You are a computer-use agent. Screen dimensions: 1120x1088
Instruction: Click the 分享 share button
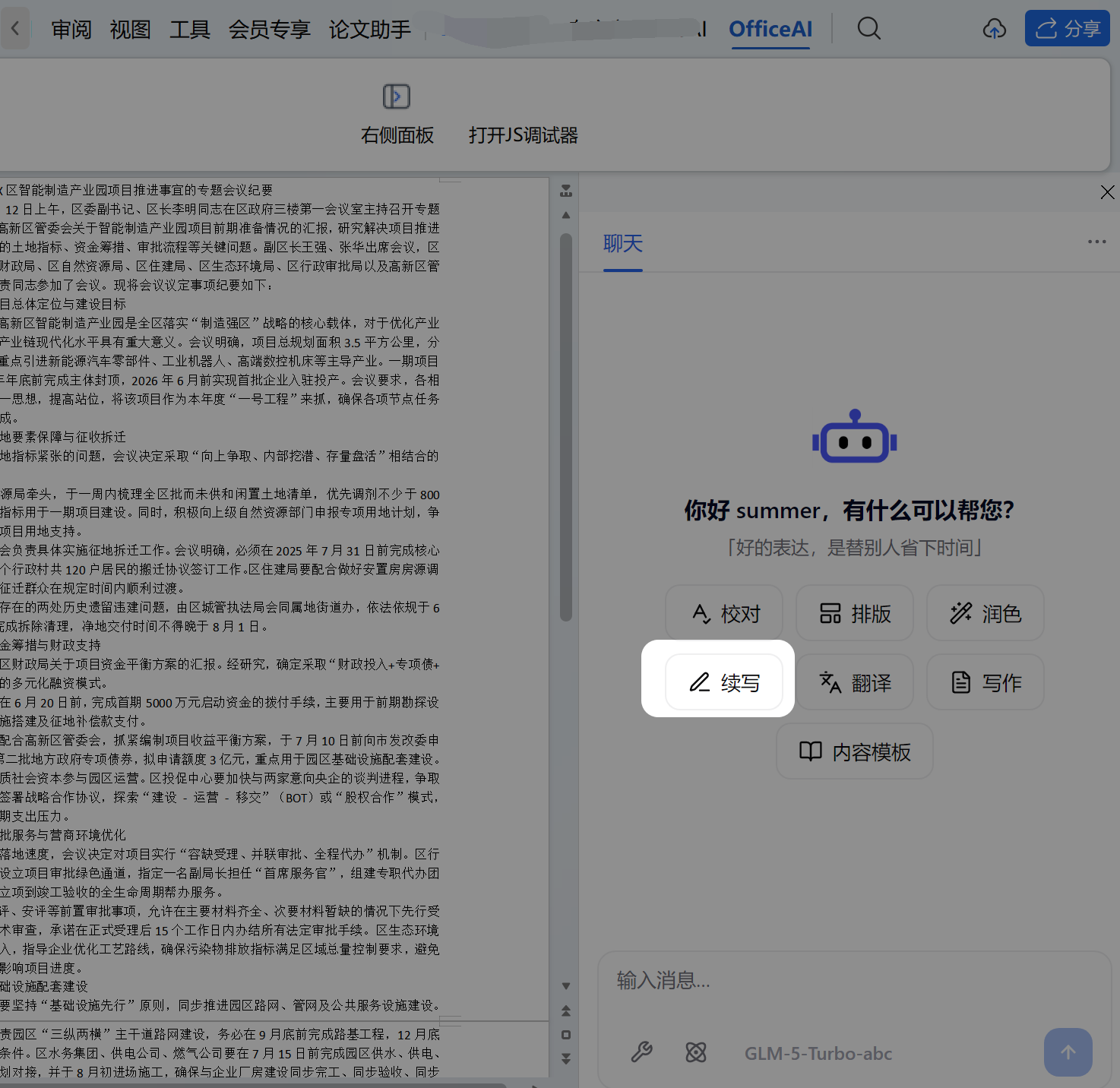click(x=1068, y=28)
